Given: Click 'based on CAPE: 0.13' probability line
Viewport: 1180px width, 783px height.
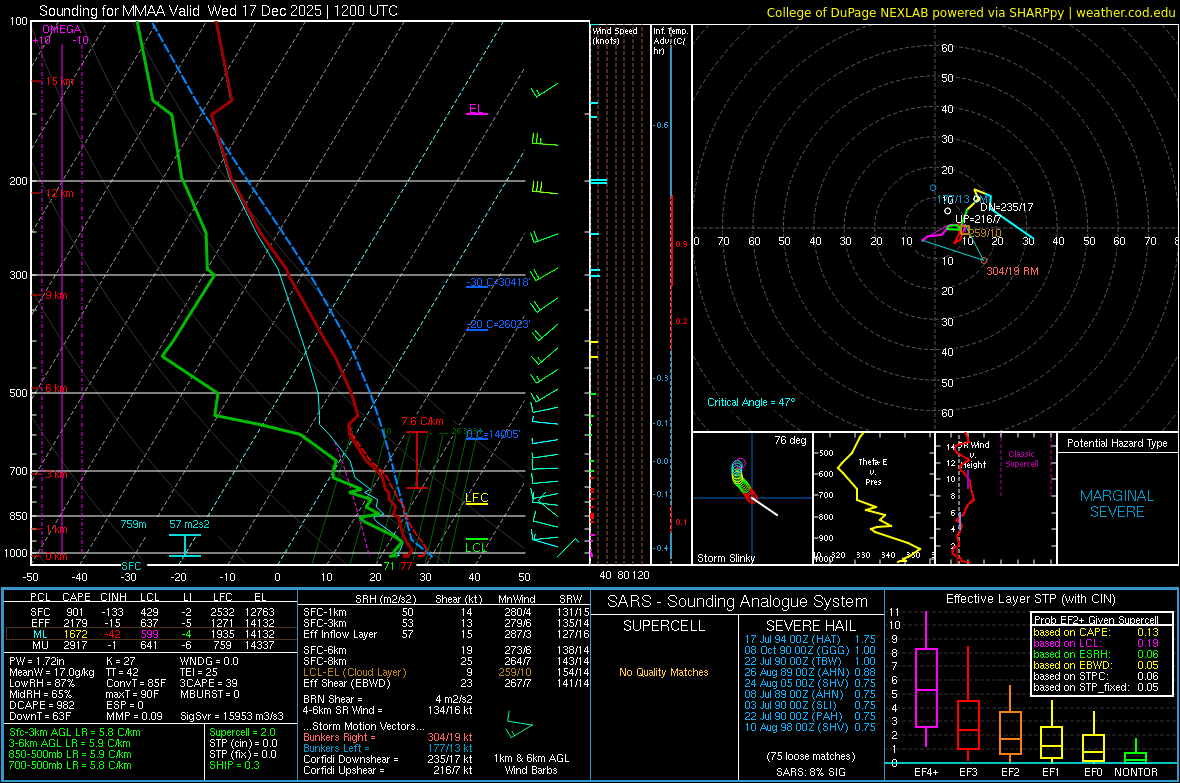Looking at the screenshot, I should point(1096,632).
